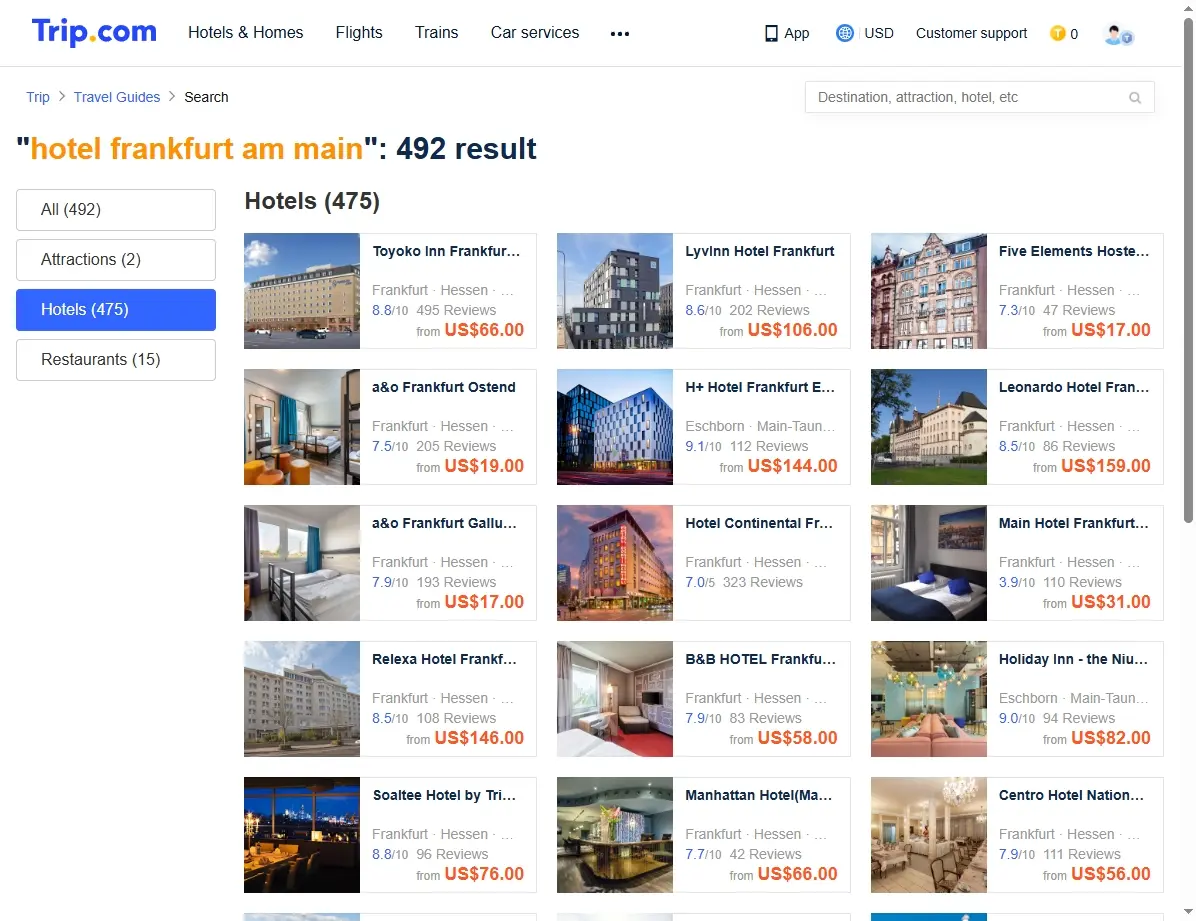
Task: Click the page vertical scrollbar
Action: pos(1188,270)
